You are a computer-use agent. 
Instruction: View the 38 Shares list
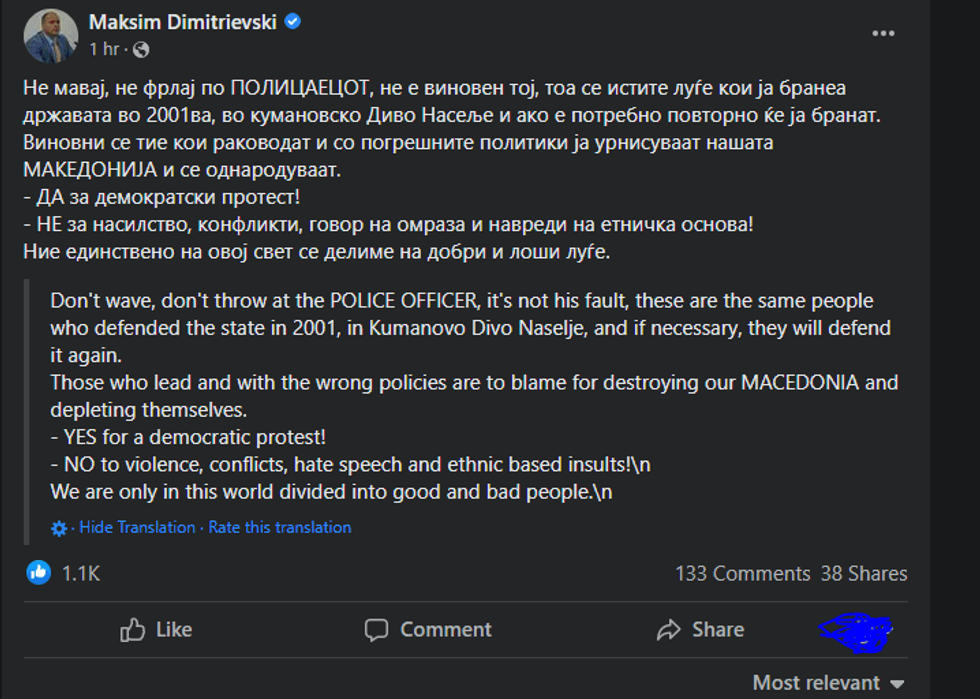click(864, 574)
